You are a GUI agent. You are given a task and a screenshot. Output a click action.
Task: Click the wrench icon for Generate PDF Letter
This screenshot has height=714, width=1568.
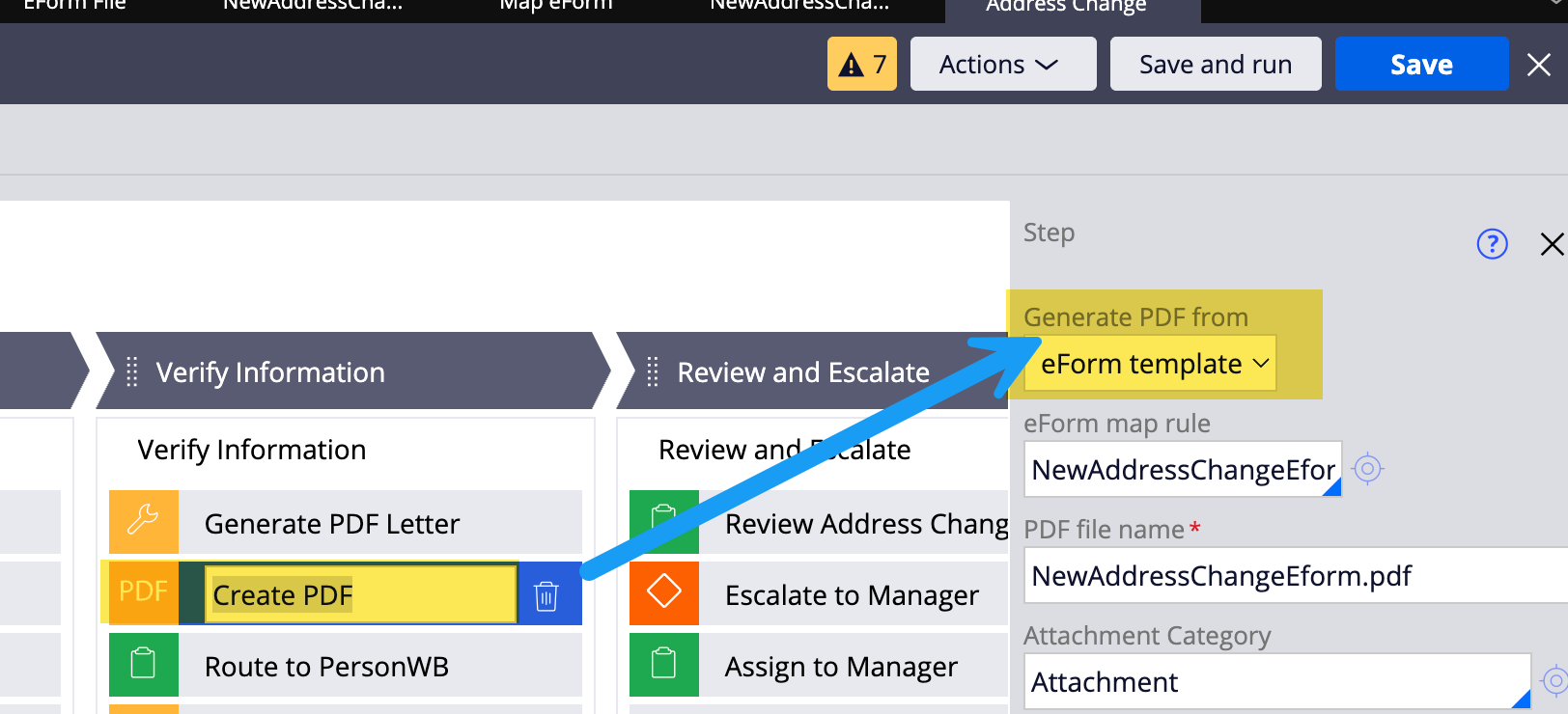(144, 522)
